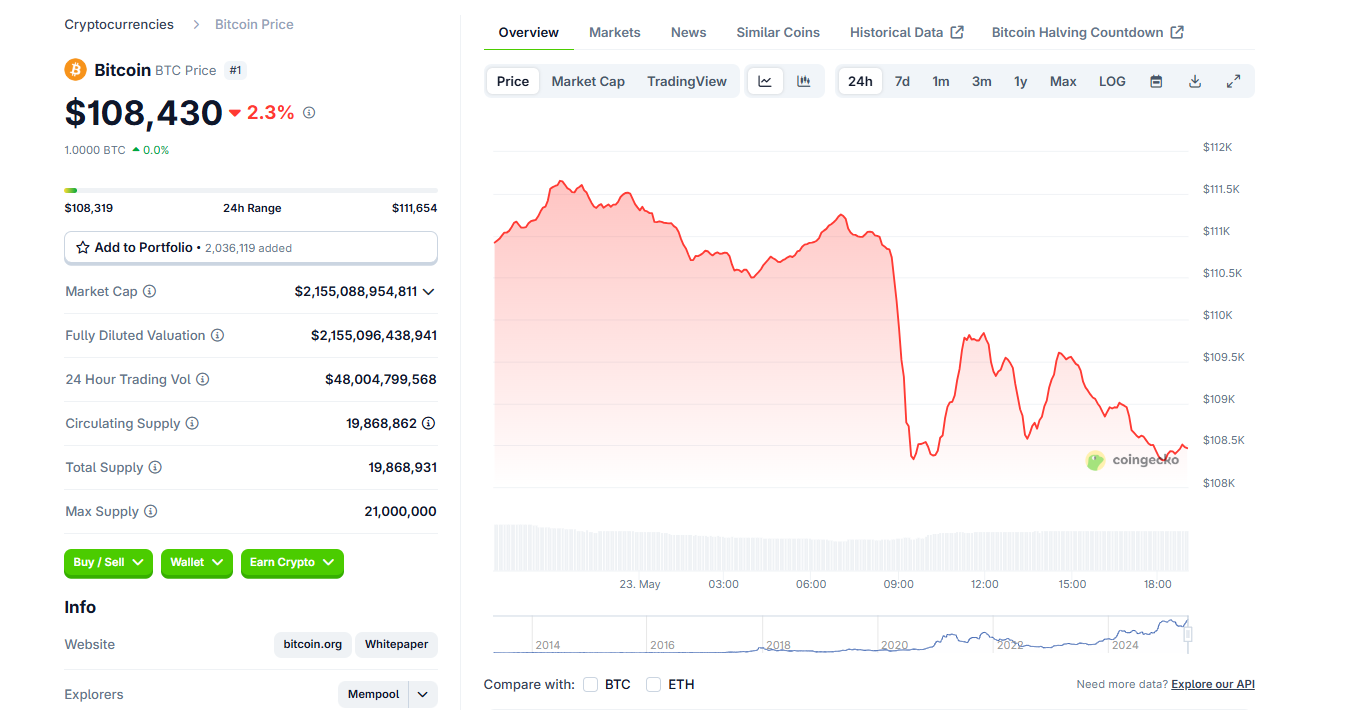The image size is (1355, 710).
Task: Select the TradingView chart toggle
Action: 687,82
